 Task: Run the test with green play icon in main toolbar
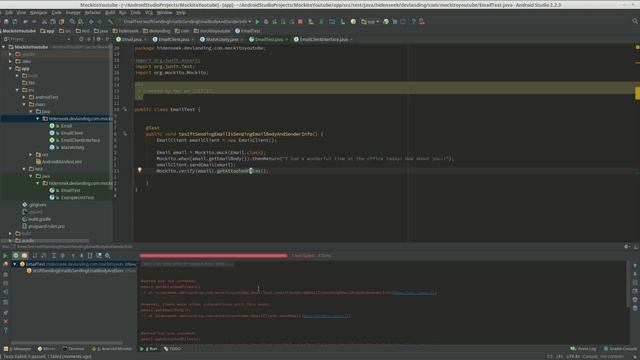tap(257, 21)
